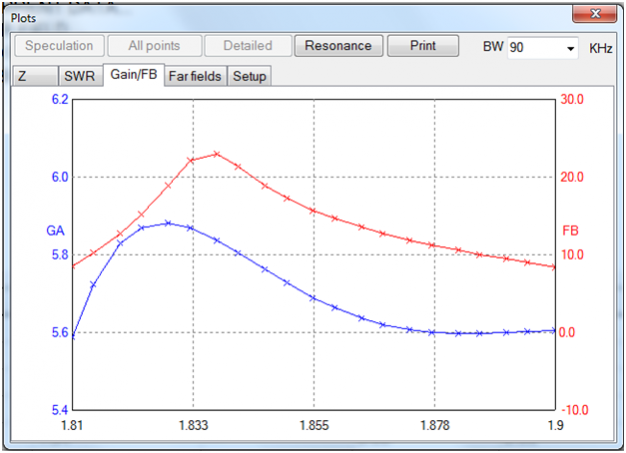Switch to the Setup tab
Image resolution: width=626 pixels, height=453 pixels.
[x=250, y=76]
